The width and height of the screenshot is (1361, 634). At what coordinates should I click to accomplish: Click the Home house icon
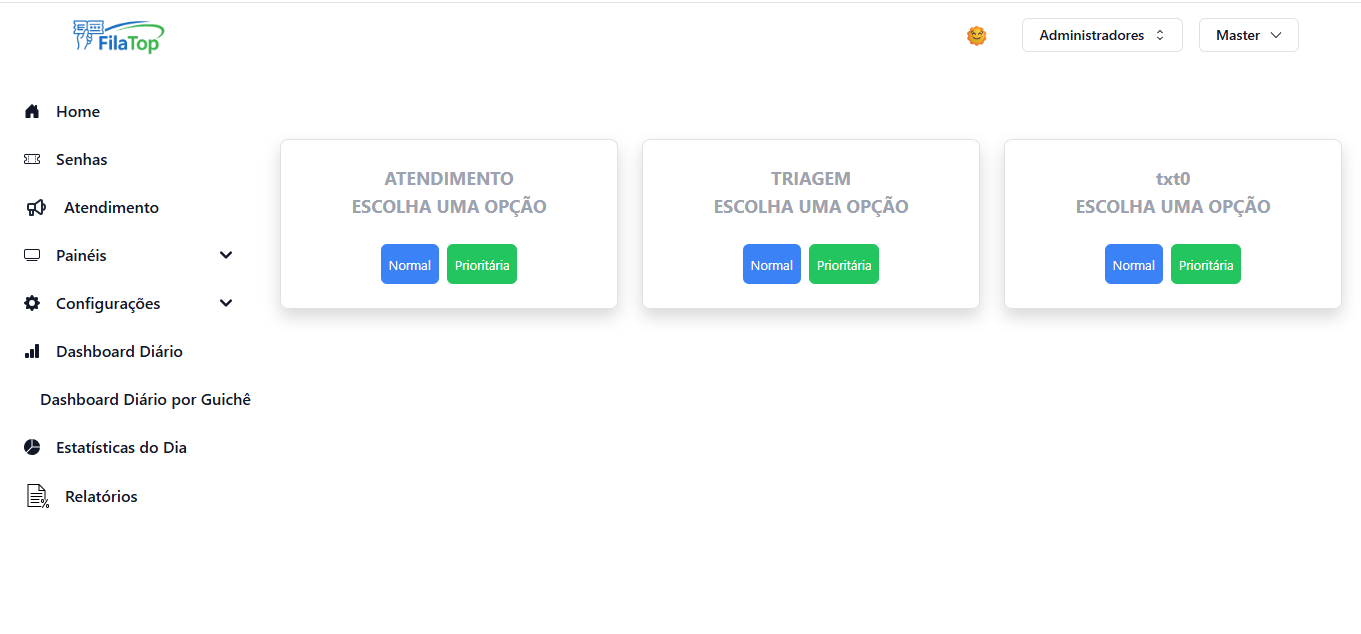point(32,112)
